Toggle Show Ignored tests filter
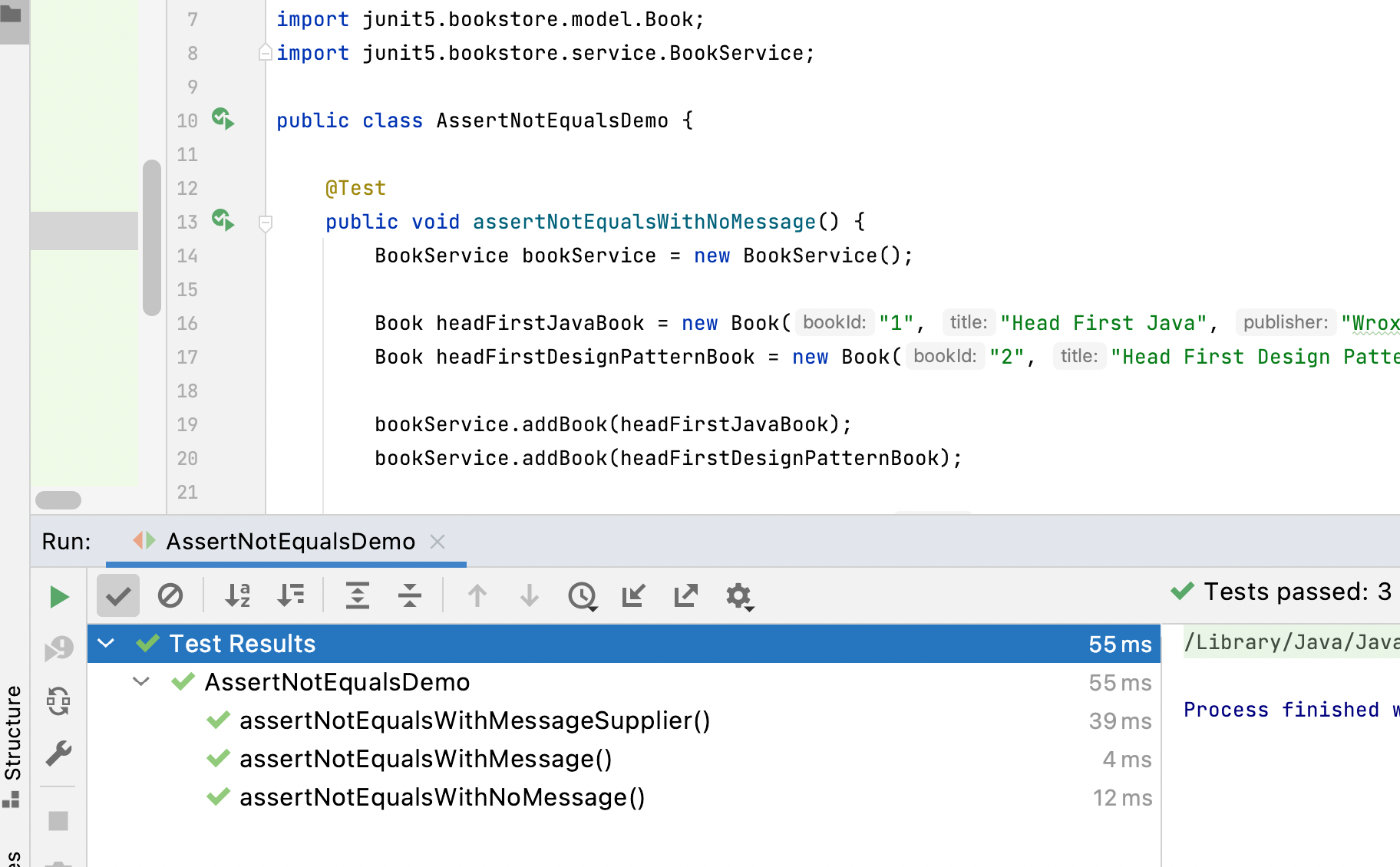This screenshot has width=1400, height=867. pos(170,595)
